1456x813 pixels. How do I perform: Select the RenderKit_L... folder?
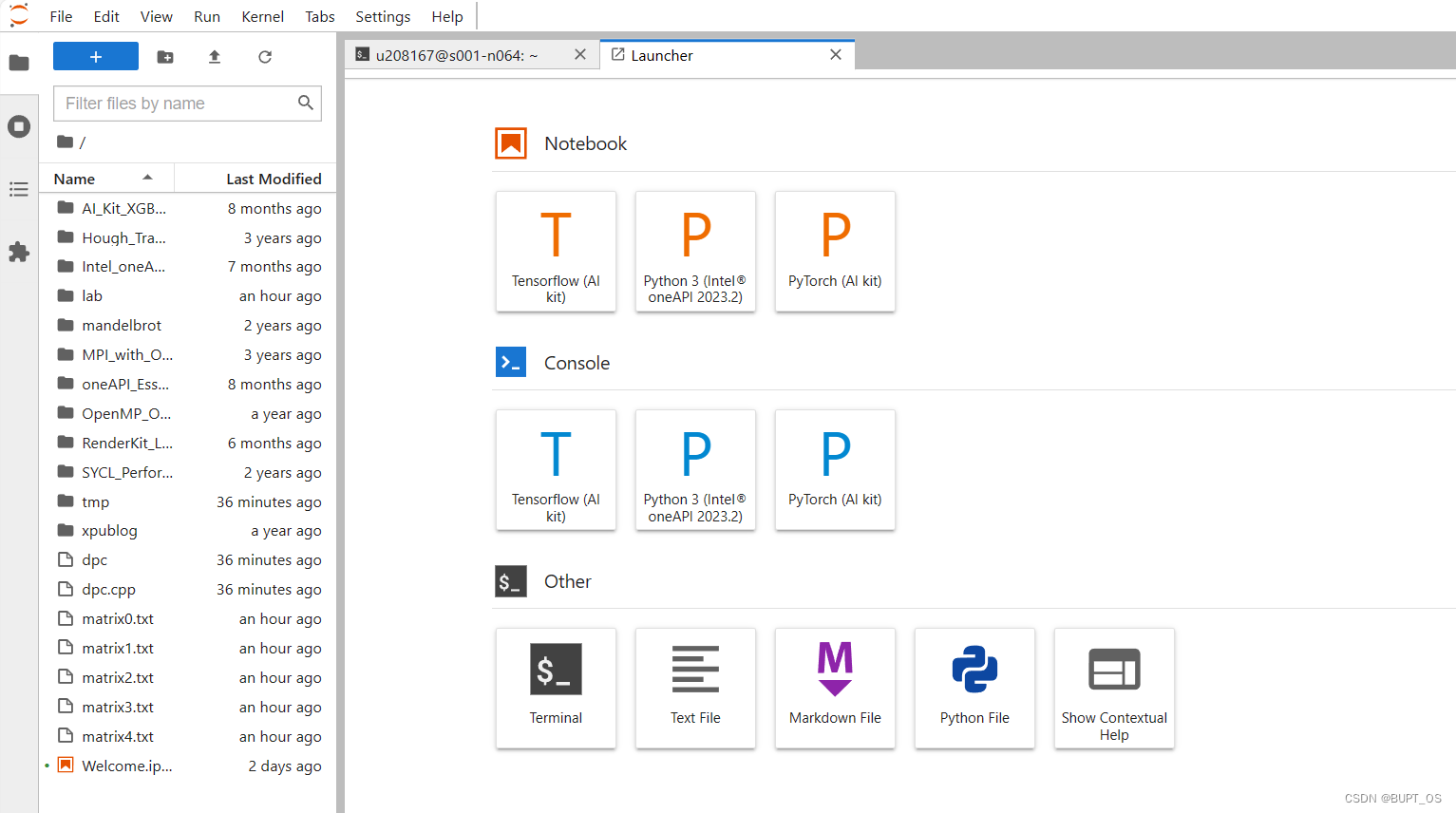[x=188, y=444]
